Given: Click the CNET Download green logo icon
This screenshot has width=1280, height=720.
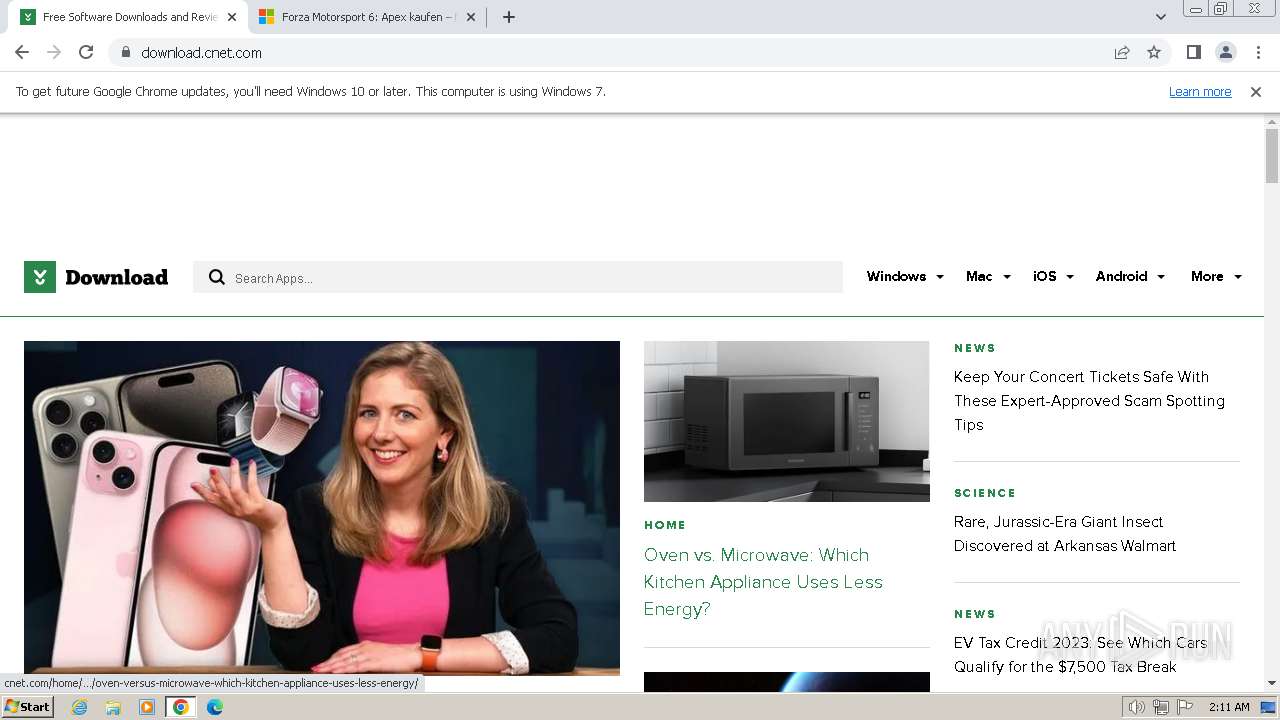Looking at the screenshot, I should 40,277.
